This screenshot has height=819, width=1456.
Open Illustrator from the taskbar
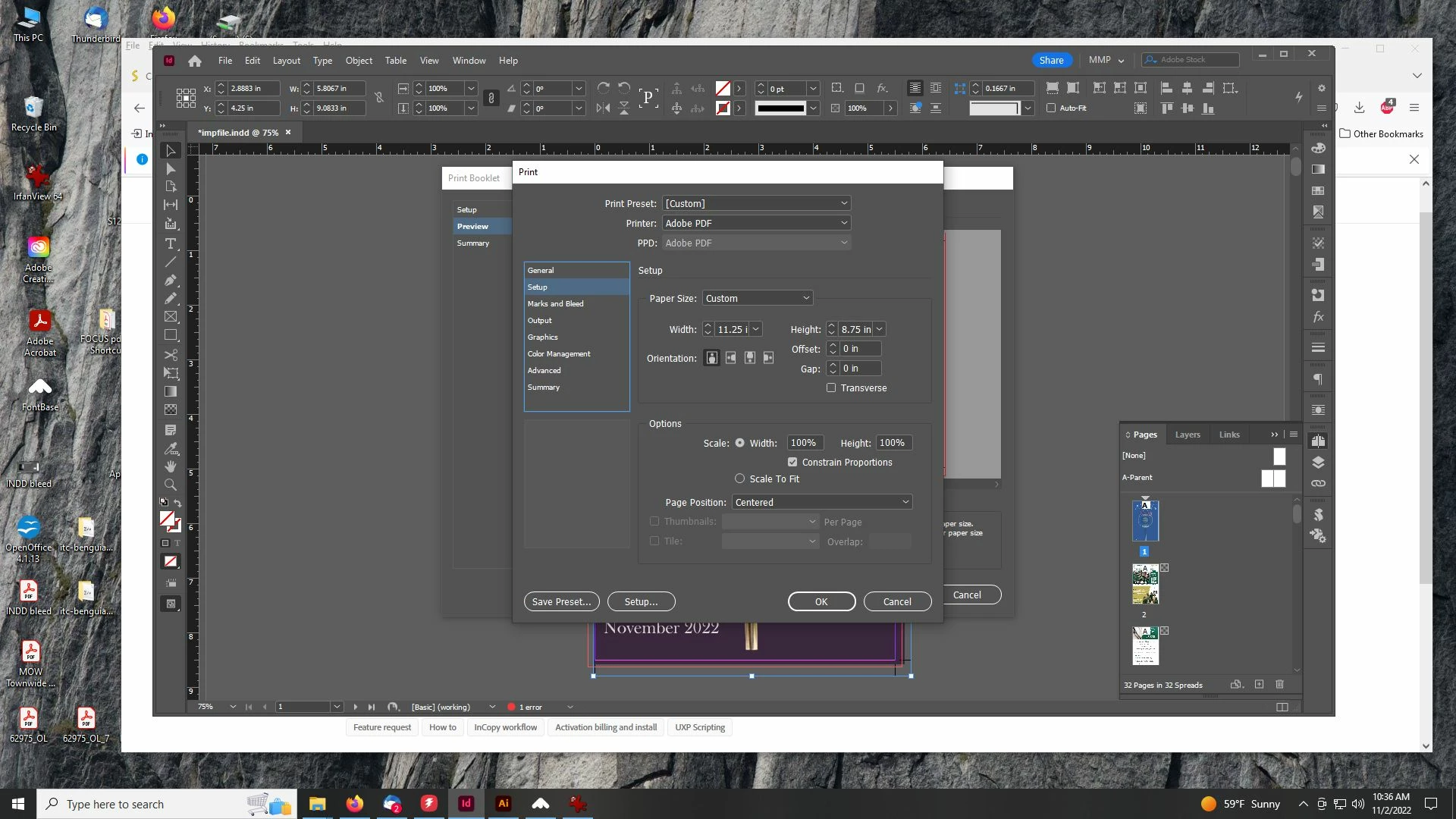pyautogui.click(x=503, y=804)
